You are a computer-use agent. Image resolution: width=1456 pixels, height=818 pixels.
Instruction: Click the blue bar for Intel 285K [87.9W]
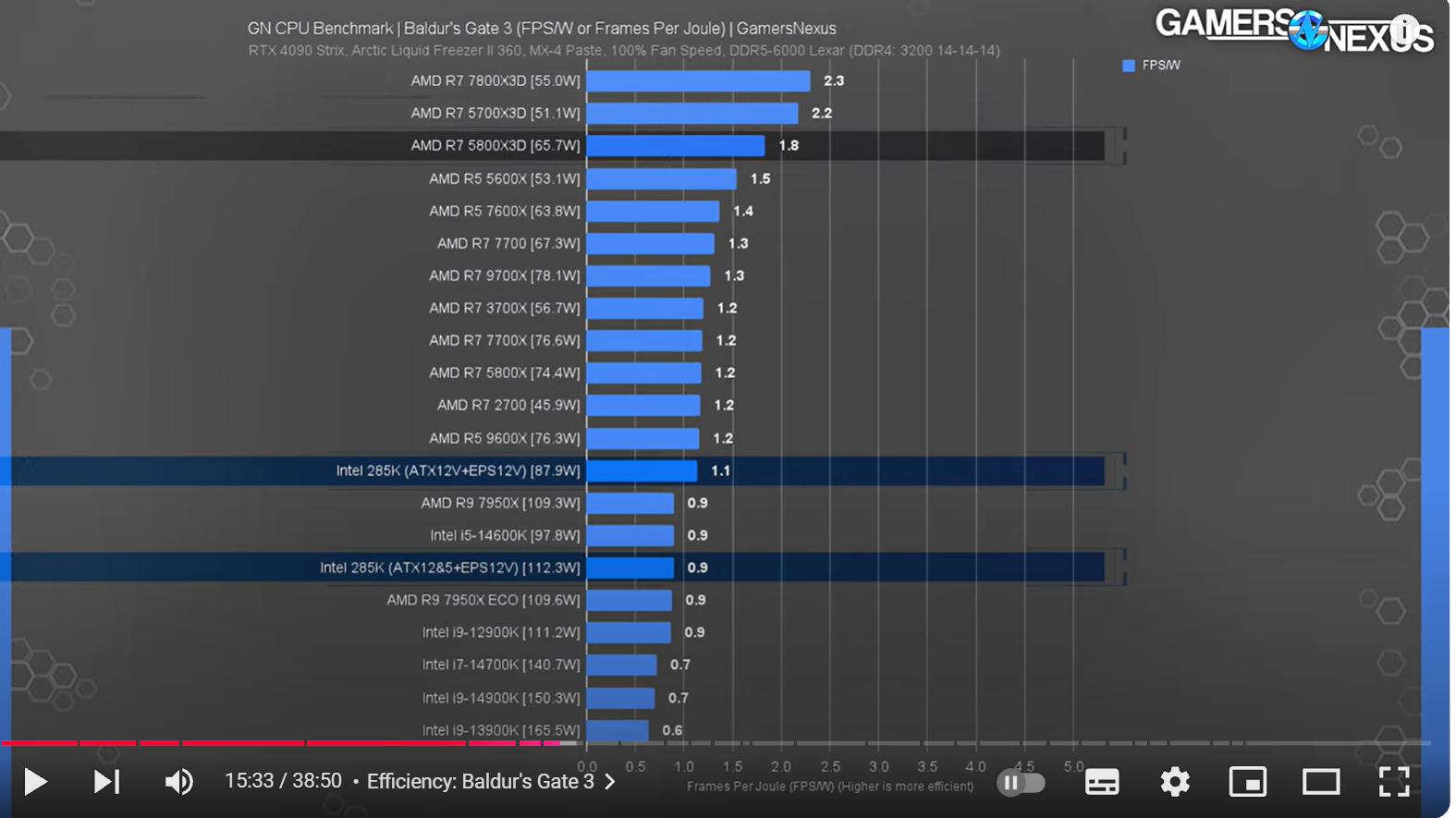click(x=642, y=470)
